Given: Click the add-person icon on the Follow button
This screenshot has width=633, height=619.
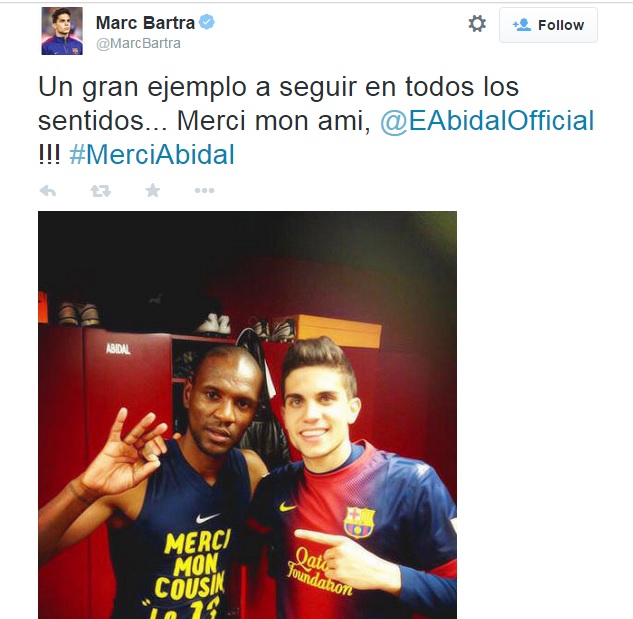Looking at the screenshot, I should pyautogui.click(x=522, y=25).
